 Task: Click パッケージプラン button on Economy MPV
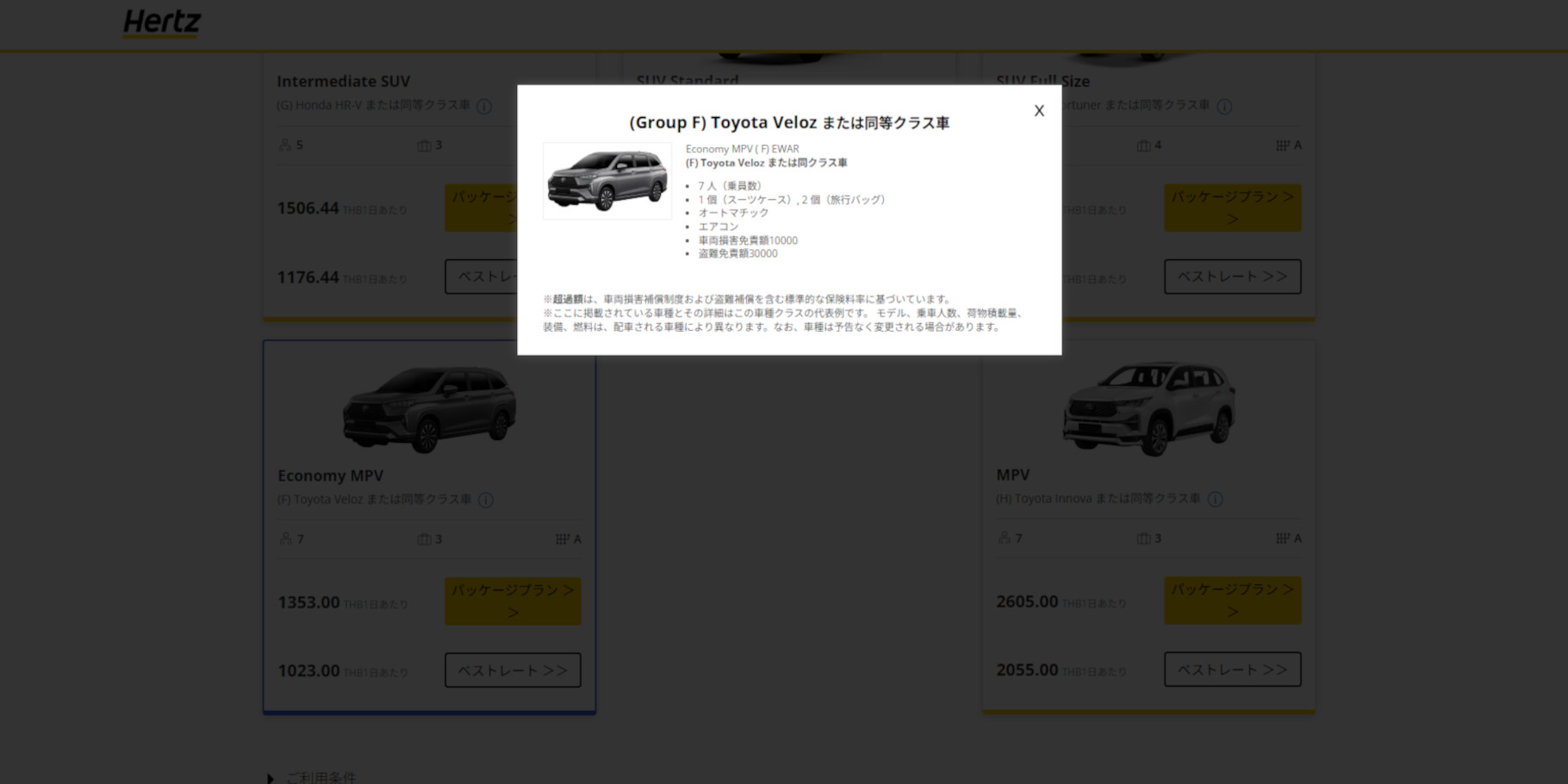[x=513, y=600]
